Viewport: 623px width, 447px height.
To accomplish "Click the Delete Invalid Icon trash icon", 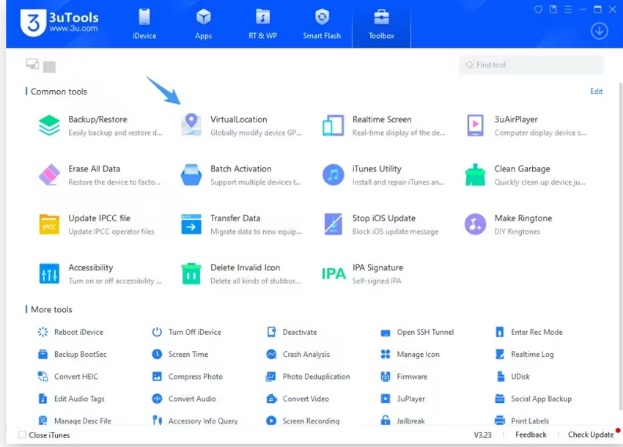I will pos(191,274).
